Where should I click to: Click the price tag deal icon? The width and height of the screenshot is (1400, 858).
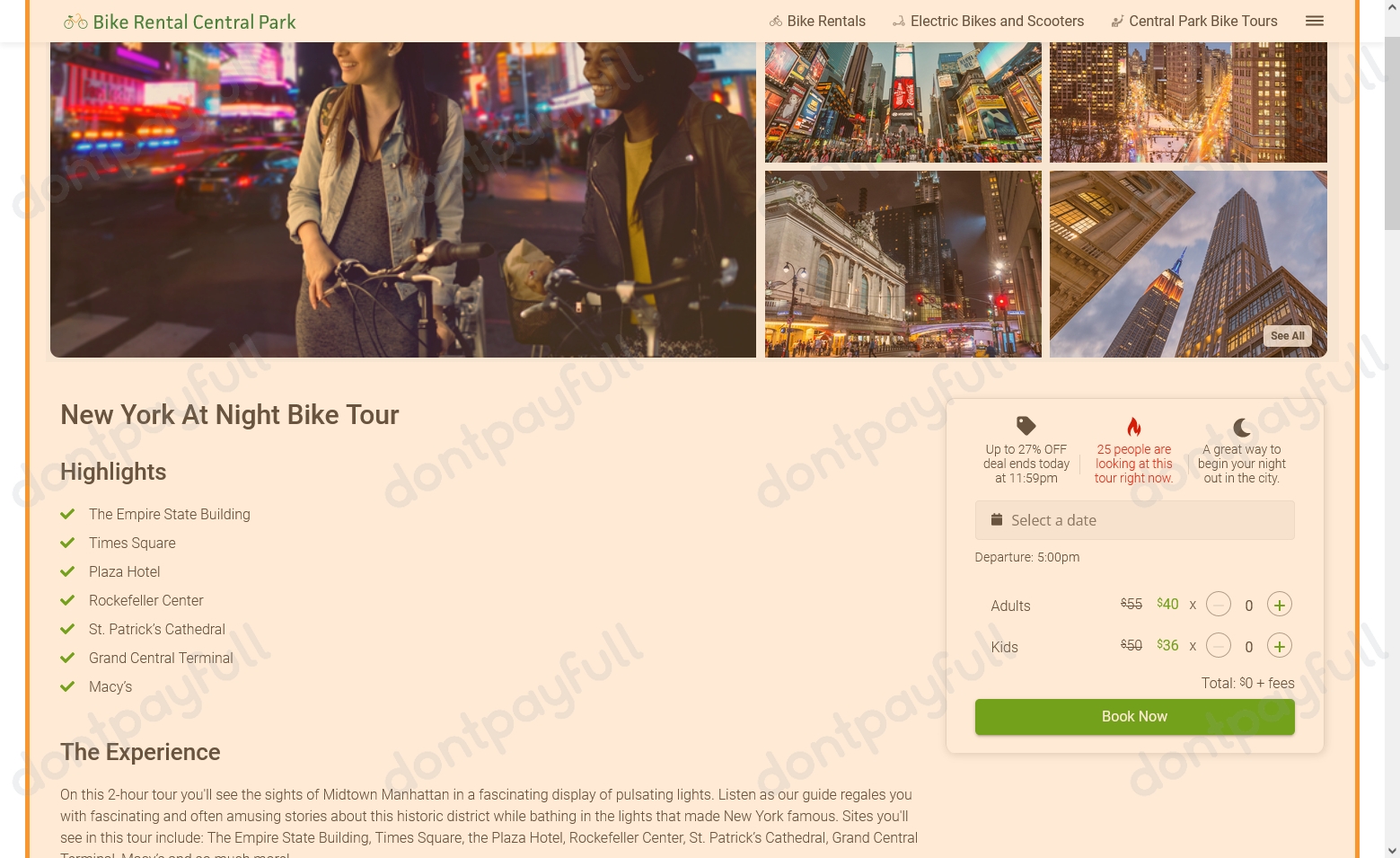(x=1026, y=426)
